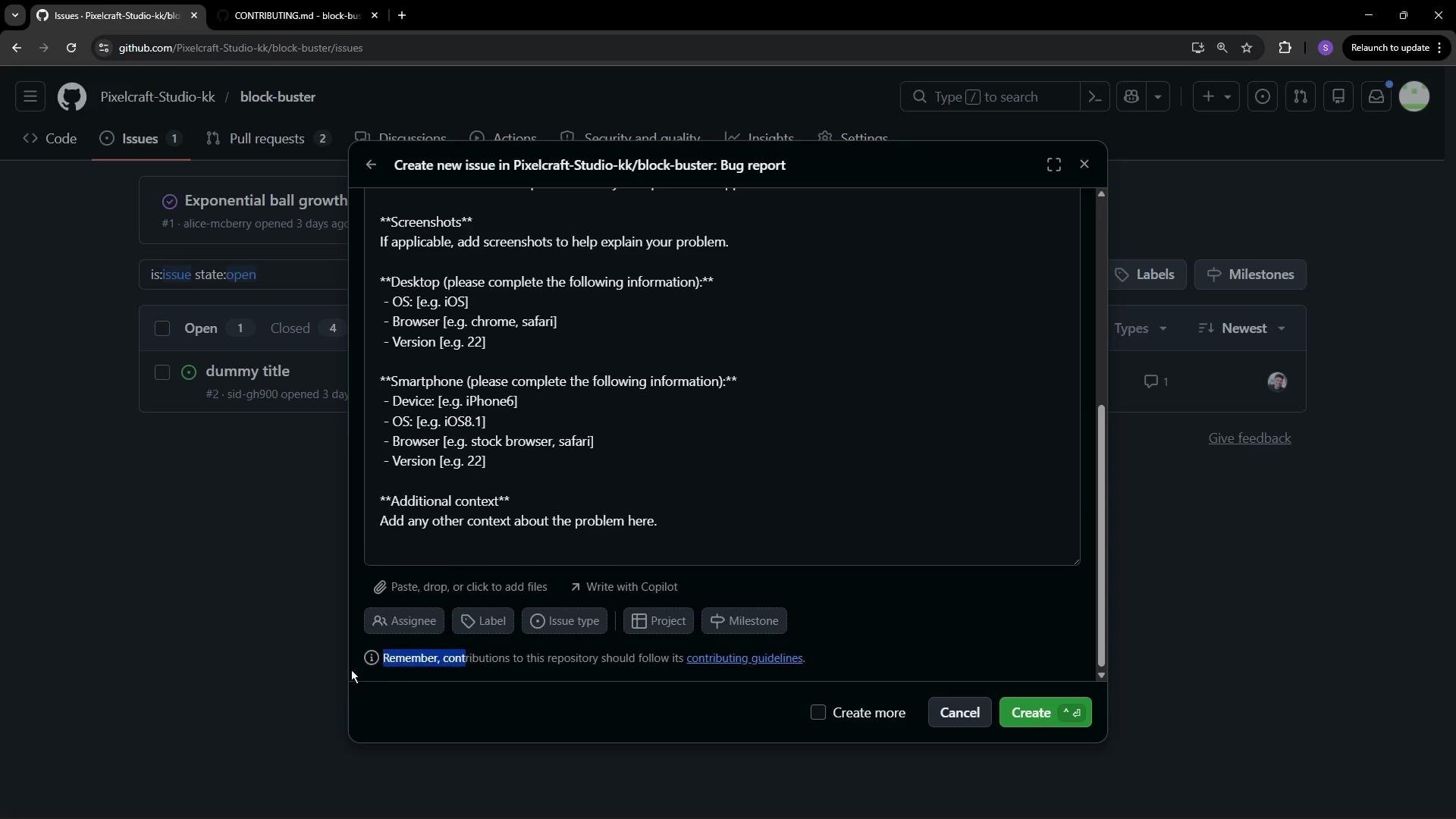Open the browser extensions icon
Viewport: 1456px width, 819px height.
[x=1285, y=48]
